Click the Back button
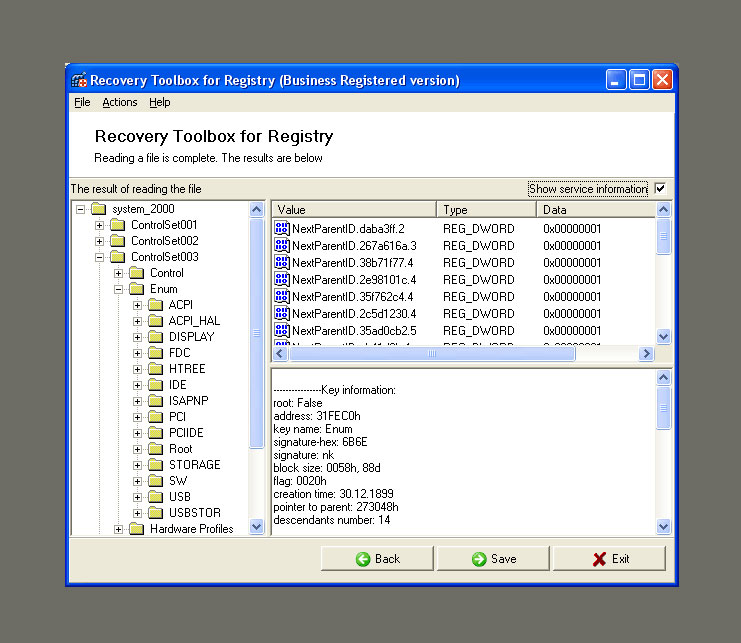 tap(377, 559)
